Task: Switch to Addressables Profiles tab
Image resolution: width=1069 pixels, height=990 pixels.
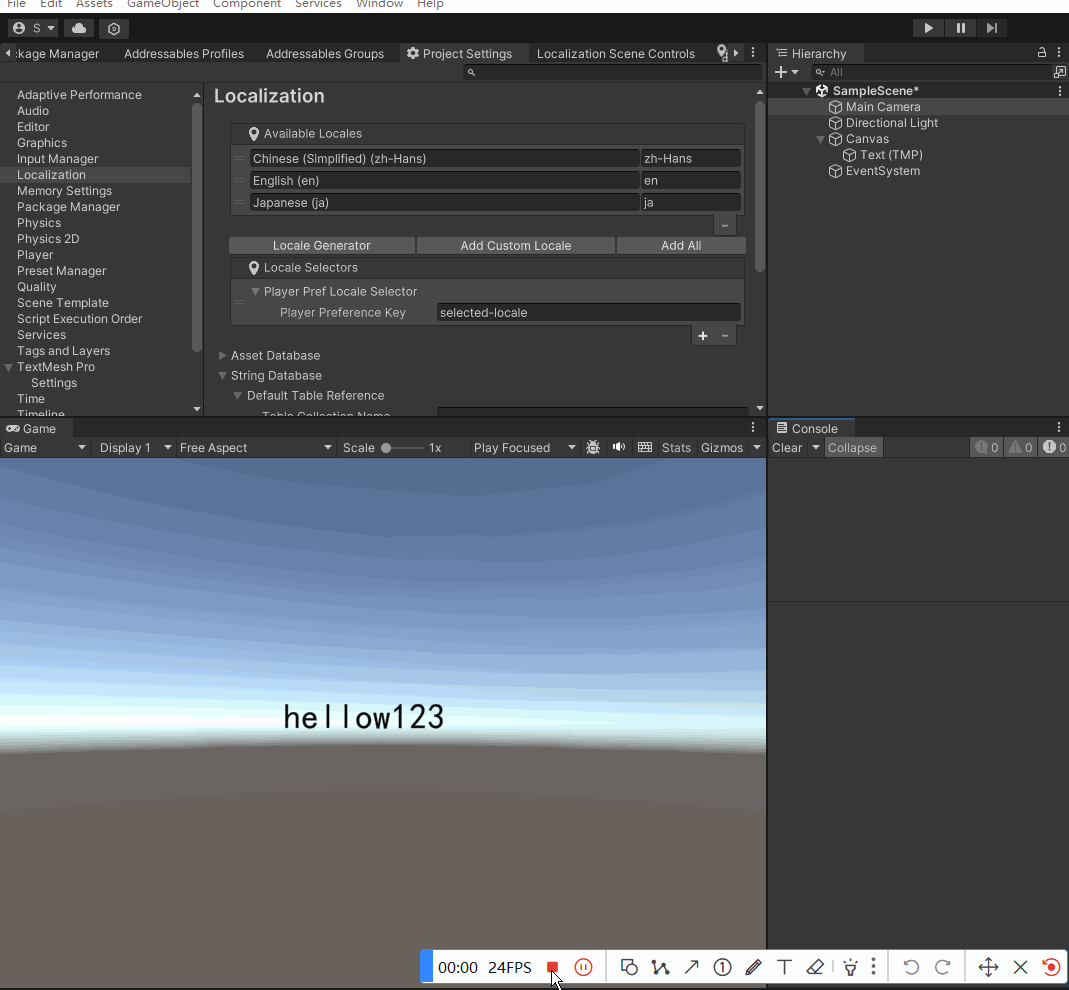Action: (x=183, y=54)
